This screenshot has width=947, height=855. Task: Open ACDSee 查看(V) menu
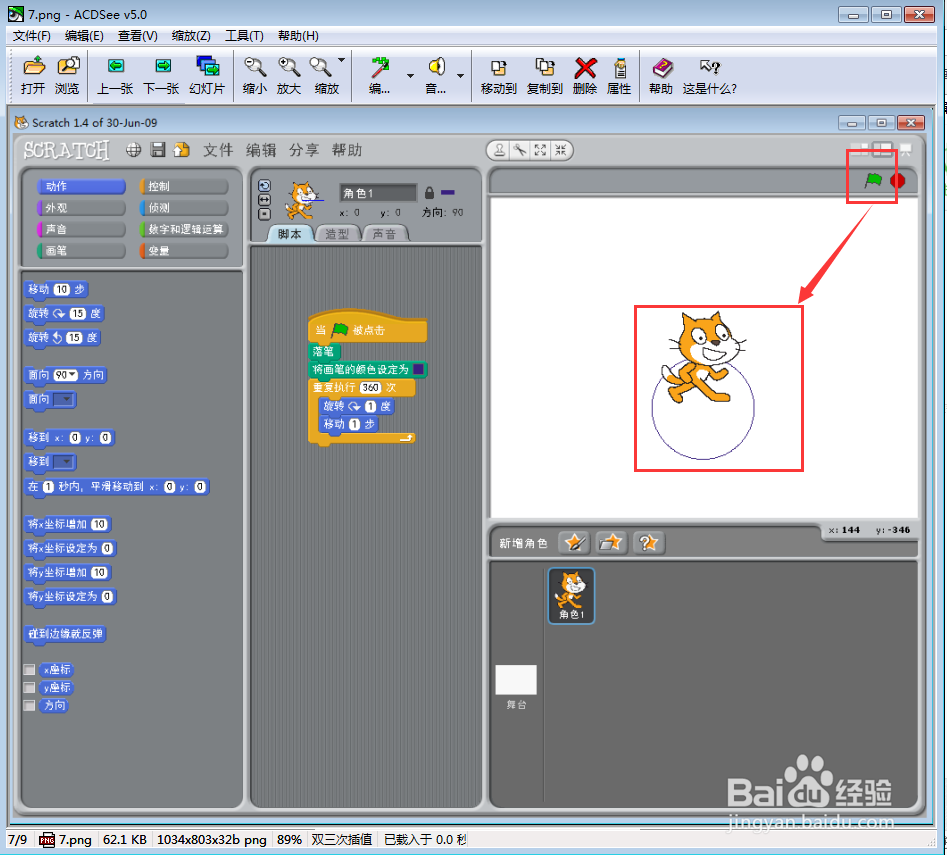point(137,36)
